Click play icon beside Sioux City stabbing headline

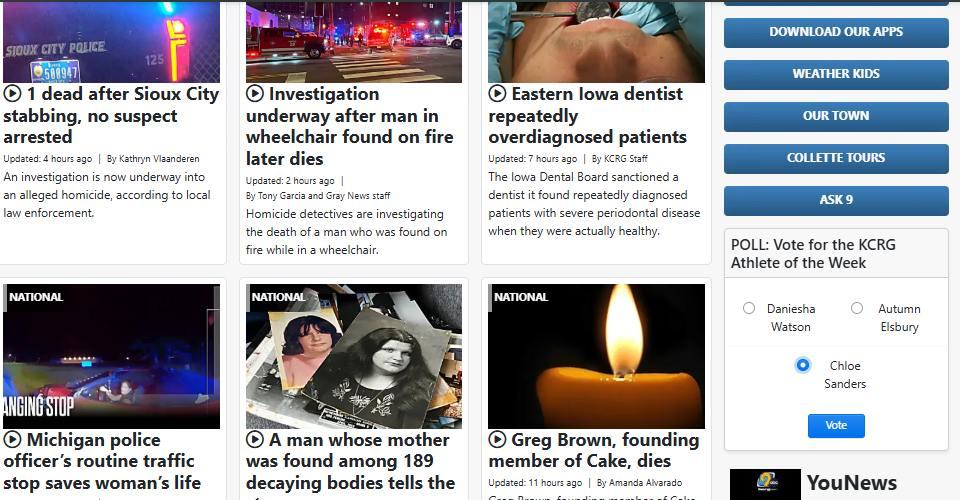click(12, 94)
